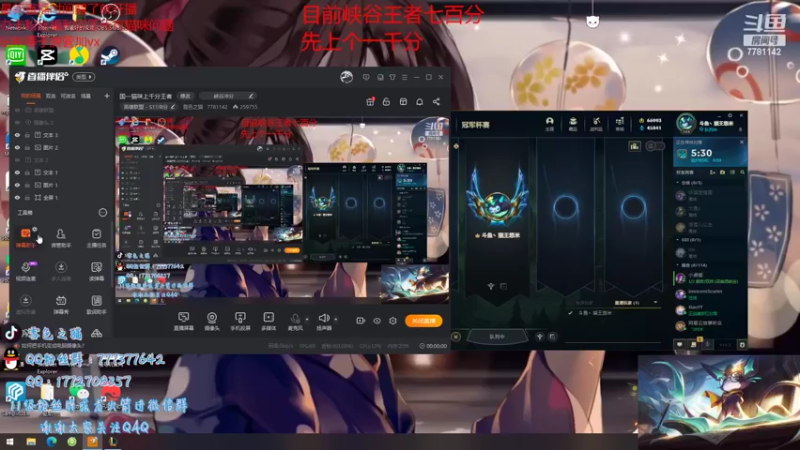Select the fourth scene tab

point(86,96)
